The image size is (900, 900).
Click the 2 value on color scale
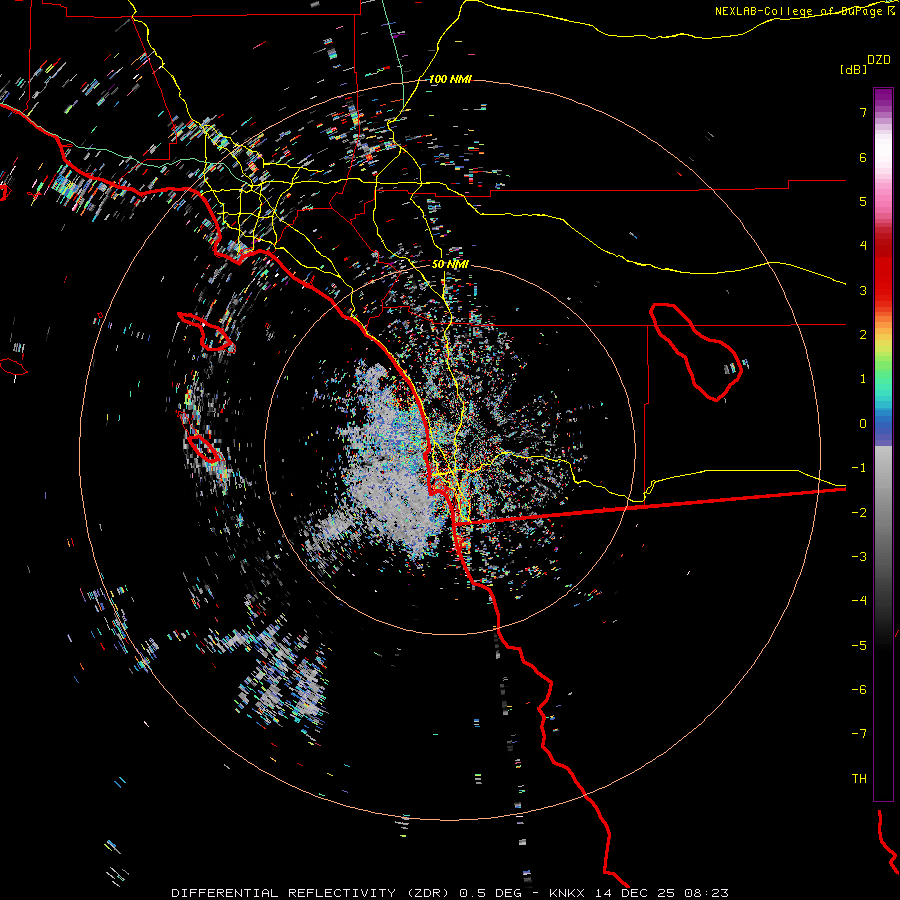point(863,335)
